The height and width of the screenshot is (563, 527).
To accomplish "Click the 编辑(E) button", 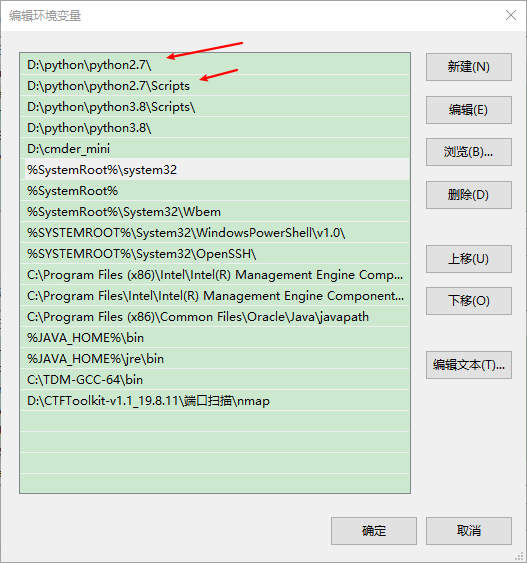I will coord(468,110).
